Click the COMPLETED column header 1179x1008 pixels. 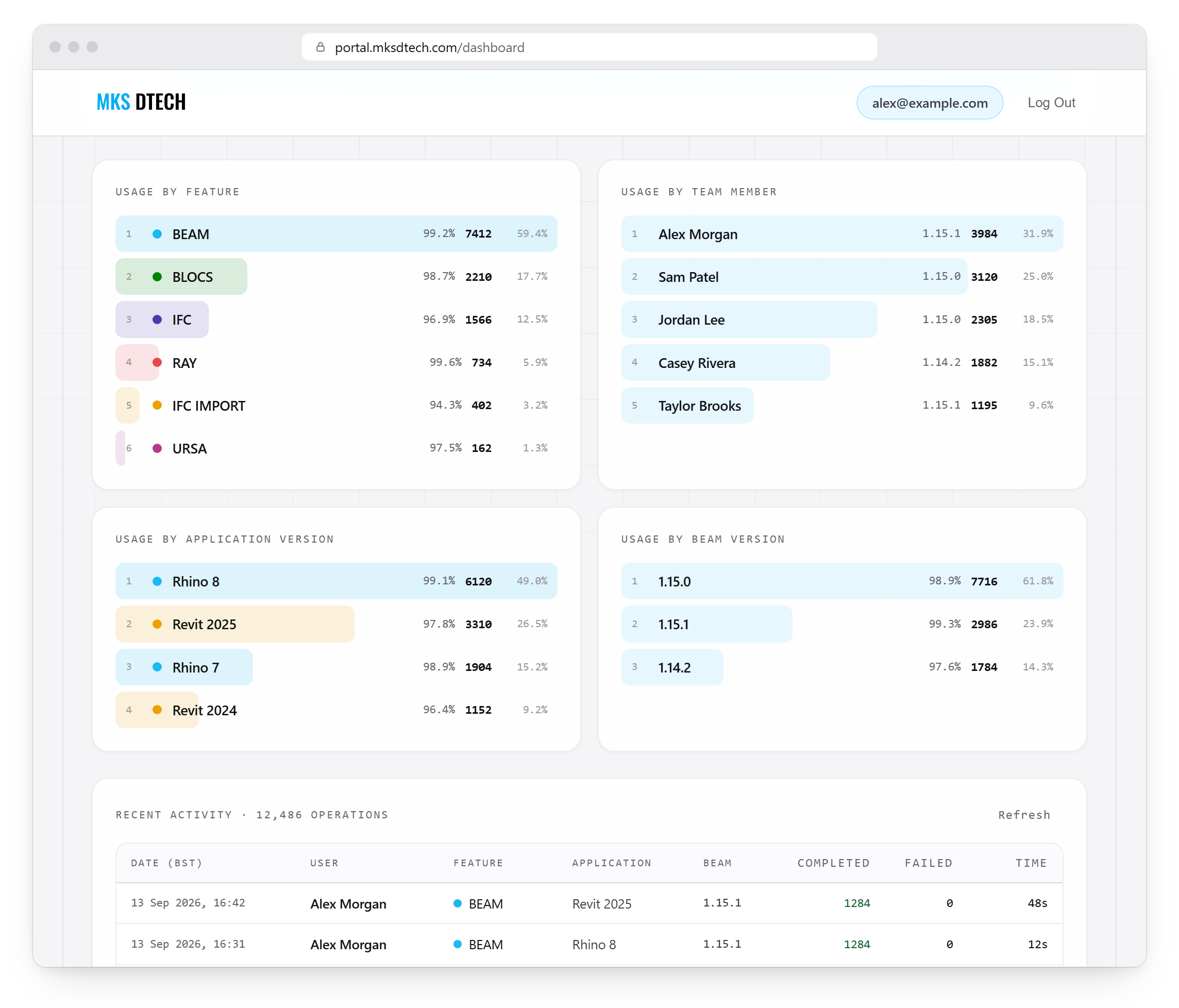coord(833,863)
